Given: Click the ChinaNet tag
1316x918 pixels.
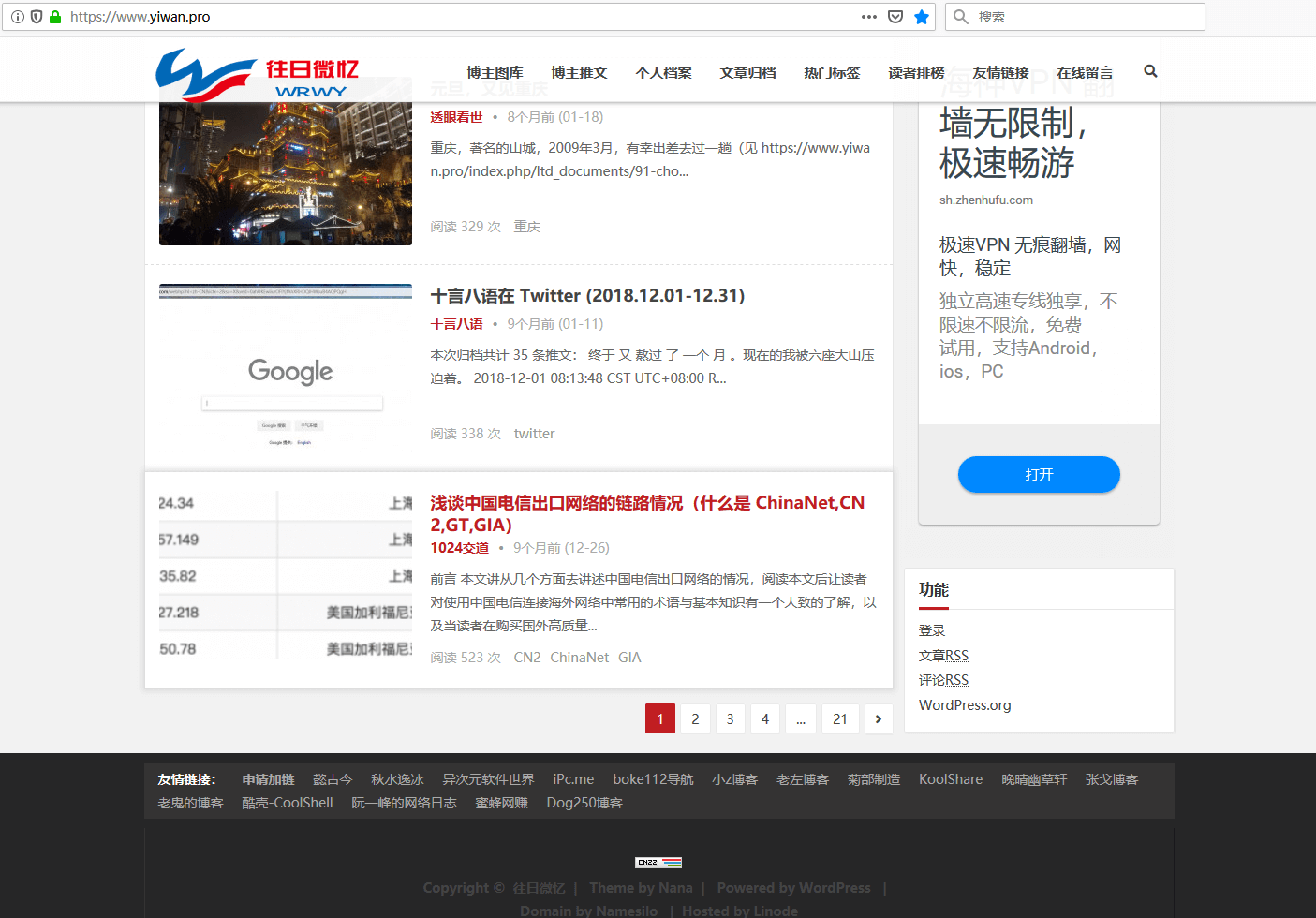Looking at the screenshot, I should coord(579,658).
